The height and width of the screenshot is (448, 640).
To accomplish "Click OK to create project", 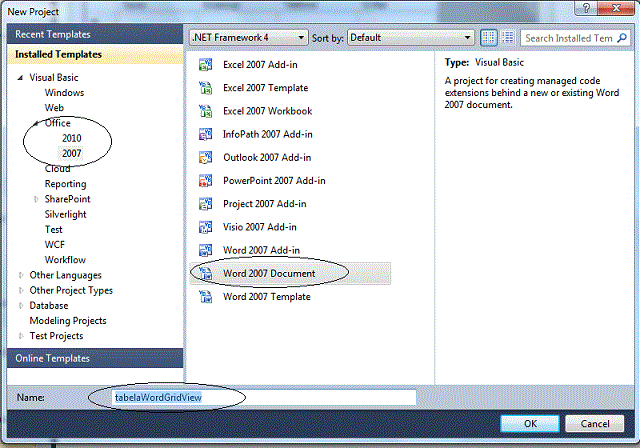I will (530, 424).
